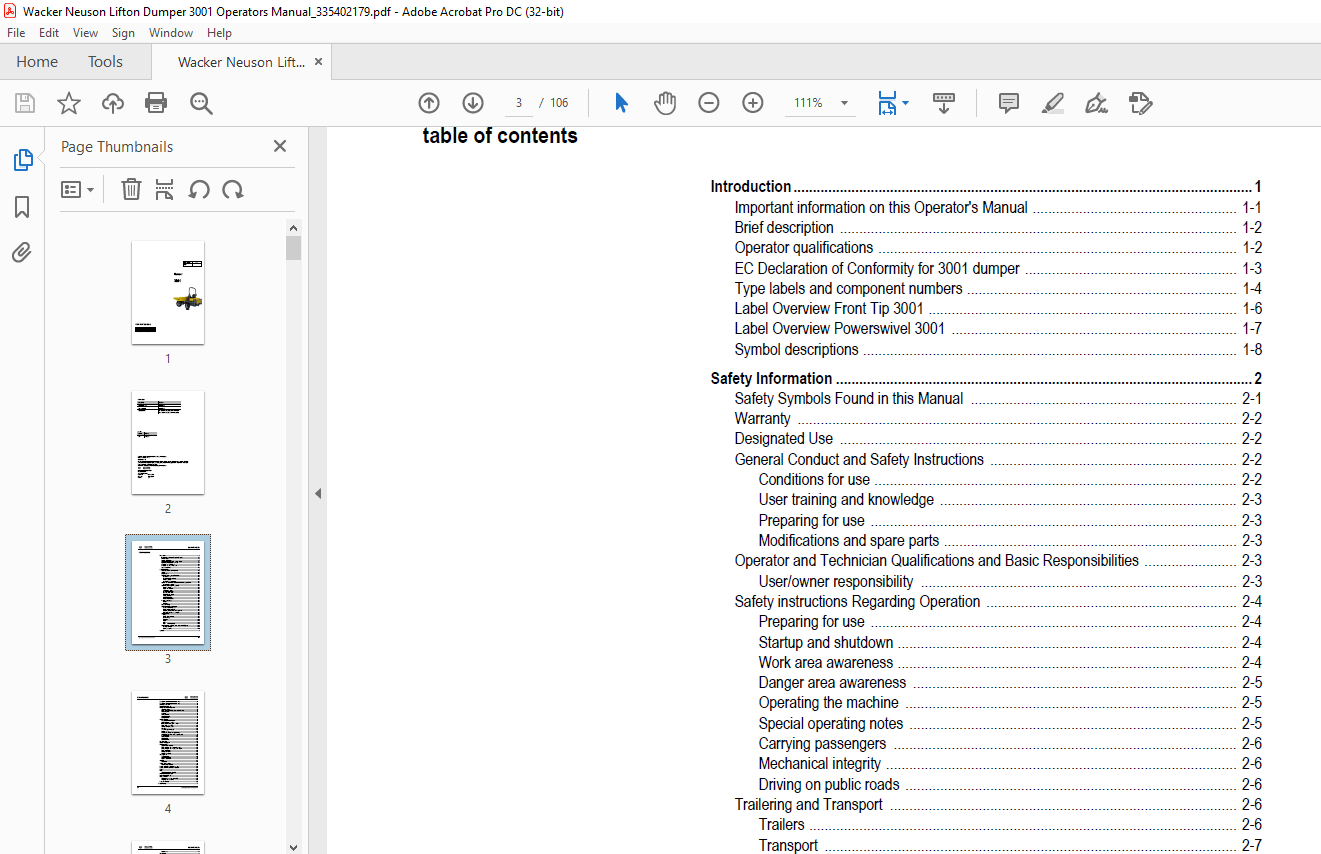Click the print pages icon in thumbnails panel

[165, 189]
